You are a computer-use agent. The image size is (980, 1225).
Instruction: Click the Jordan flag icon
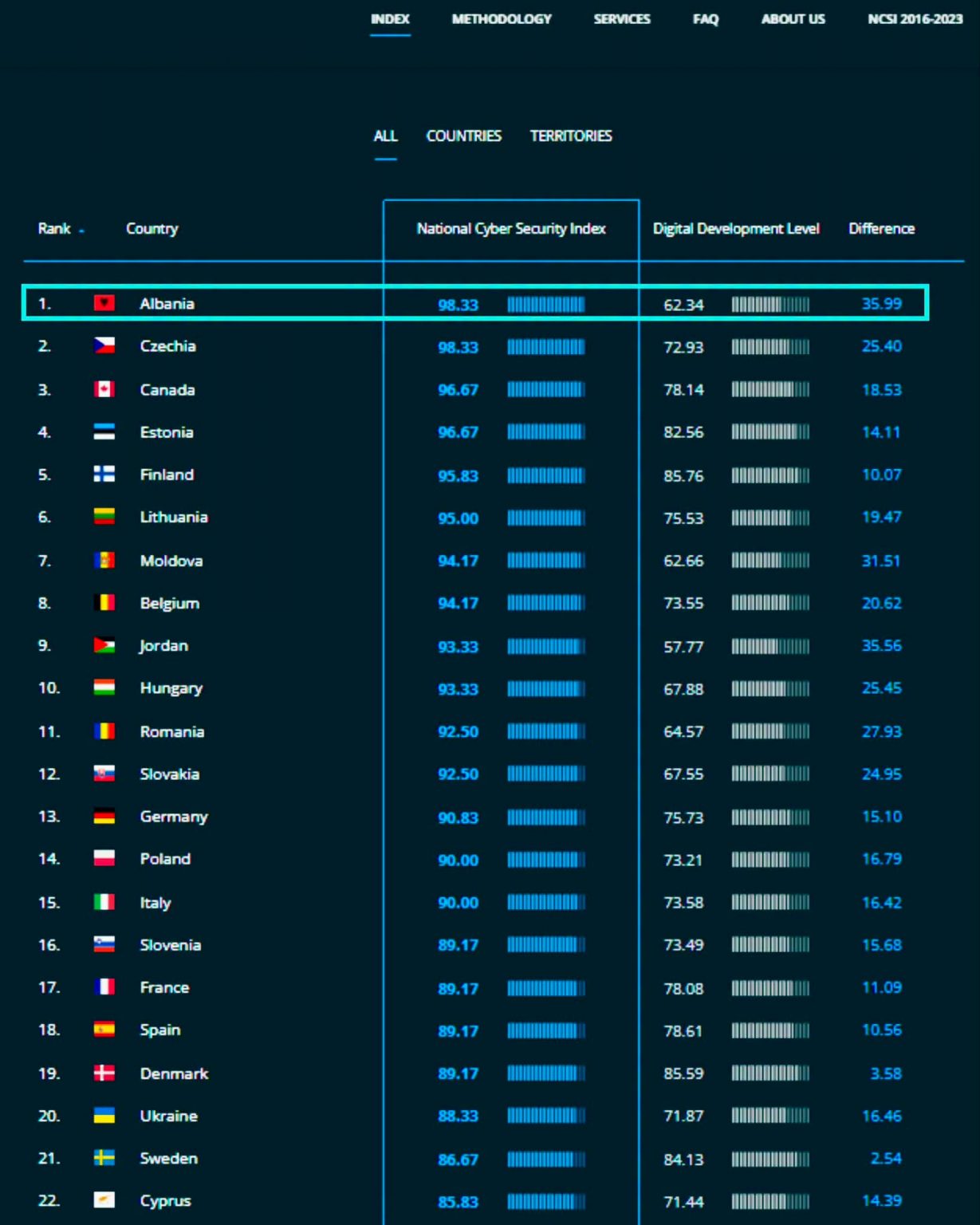pyautogui.click(x=104, y=645)
